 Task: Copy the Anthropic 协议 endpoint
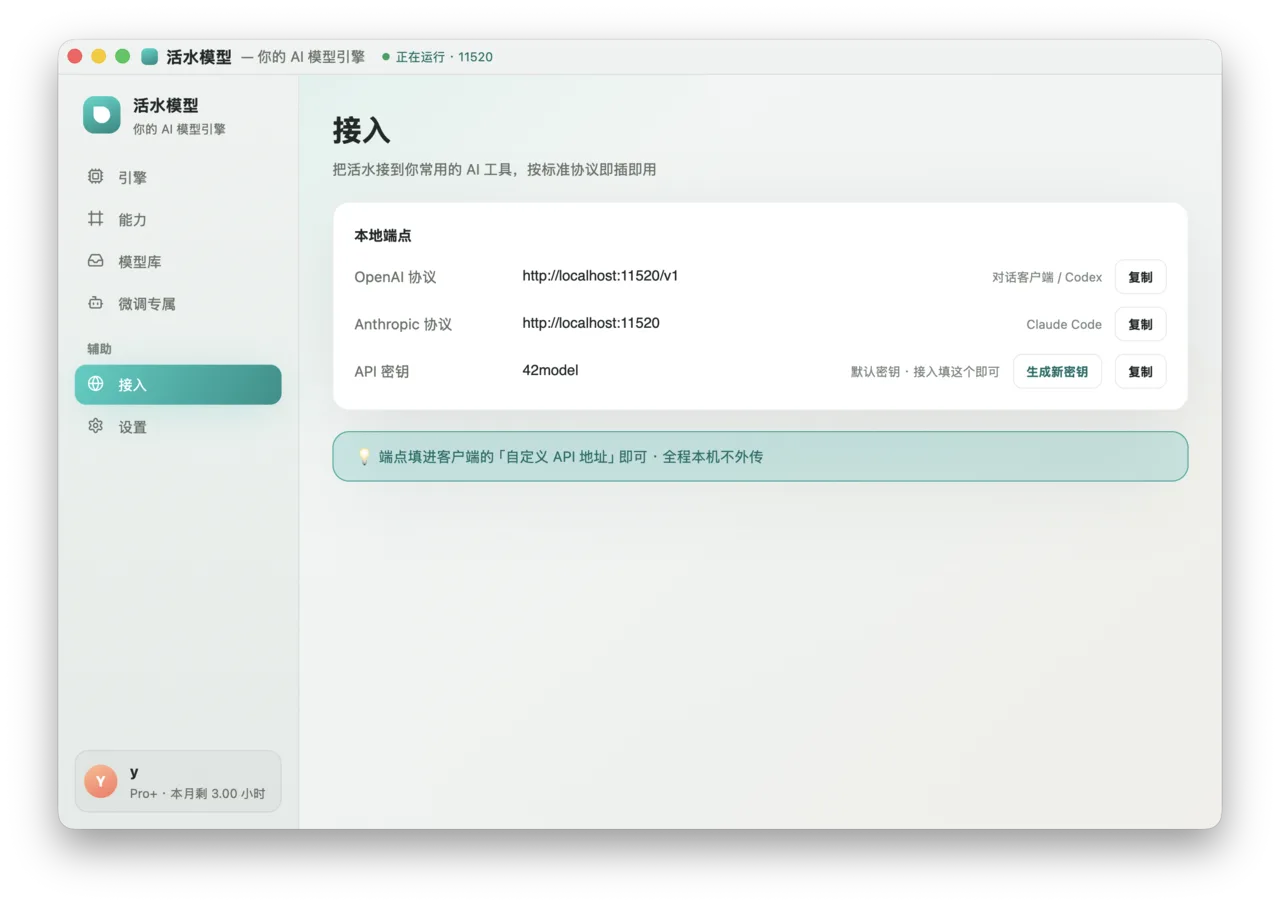click(x=1140, y=324)
